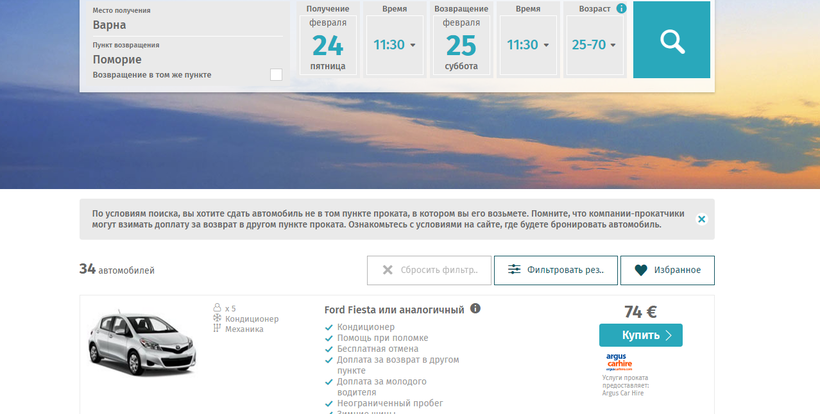Open the Ford Fiesta или аналогичный title
Viewport: 820px width, 414px height.
pyautogui.click(x=394, y=310)
